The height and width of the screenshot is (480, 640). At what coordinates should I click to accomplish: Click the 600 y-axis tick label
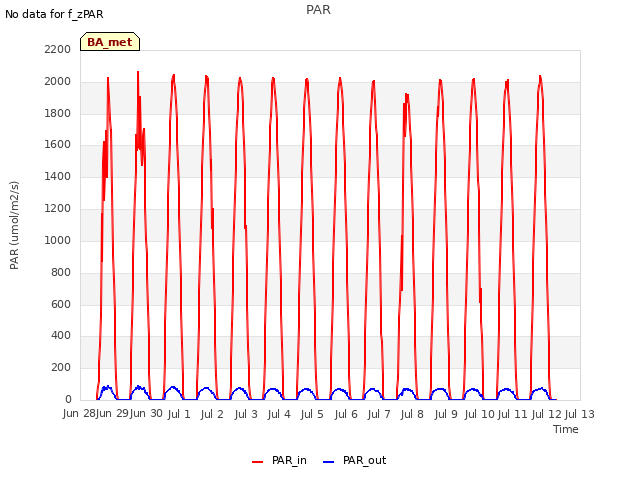61,304
